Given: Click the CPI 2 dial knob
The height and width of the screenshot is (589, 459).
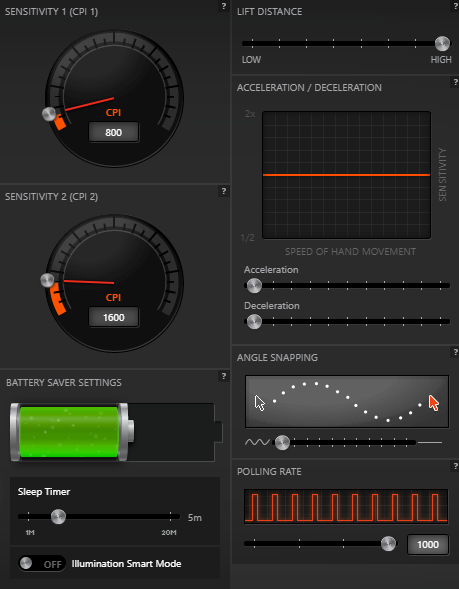Looking at the screenshot, I should pyautogui.click(x=47, y=280).
